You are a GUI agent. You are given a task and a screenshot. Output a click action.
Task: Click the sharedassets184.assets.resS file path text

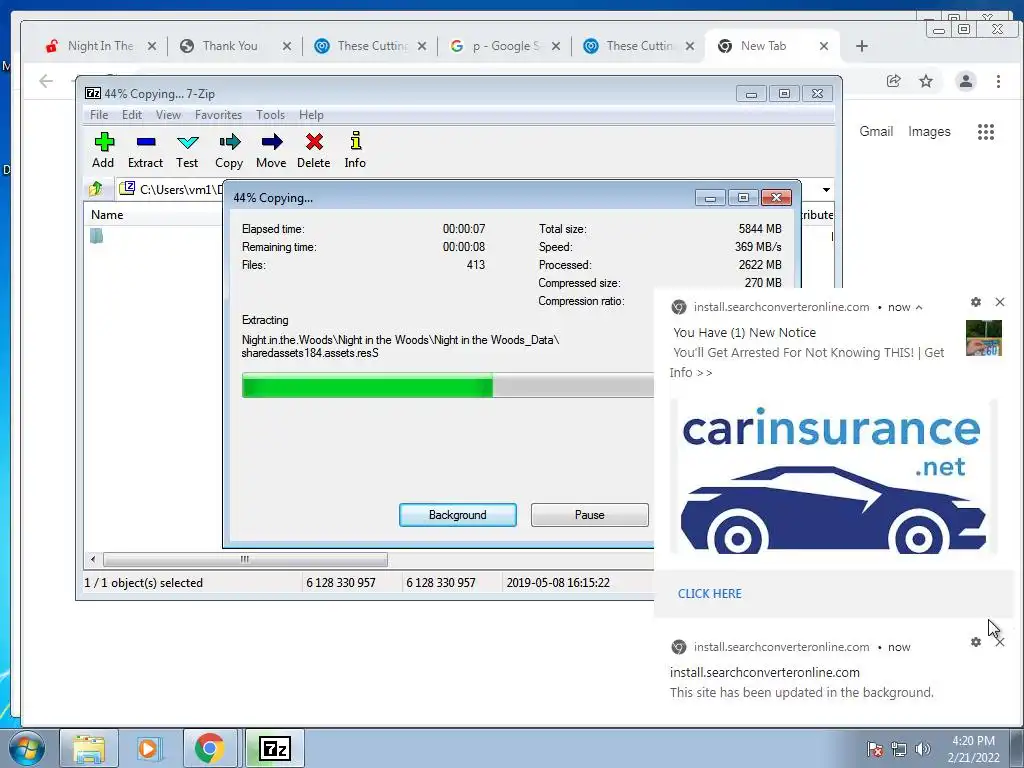[x=310, y=353]
